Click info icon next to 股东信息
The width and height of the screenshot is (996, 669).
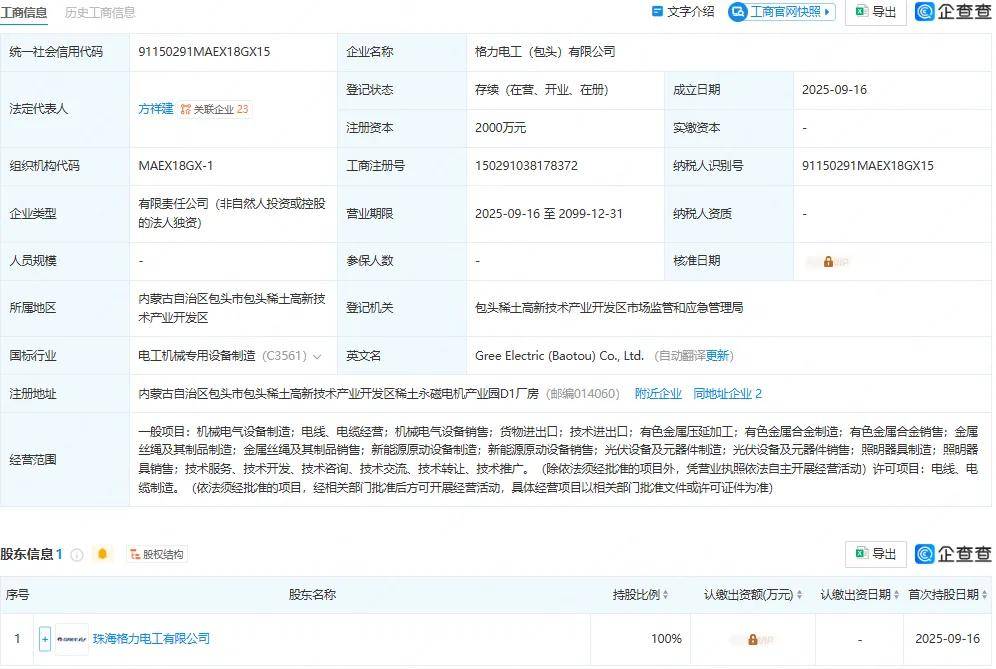[77, 555]
